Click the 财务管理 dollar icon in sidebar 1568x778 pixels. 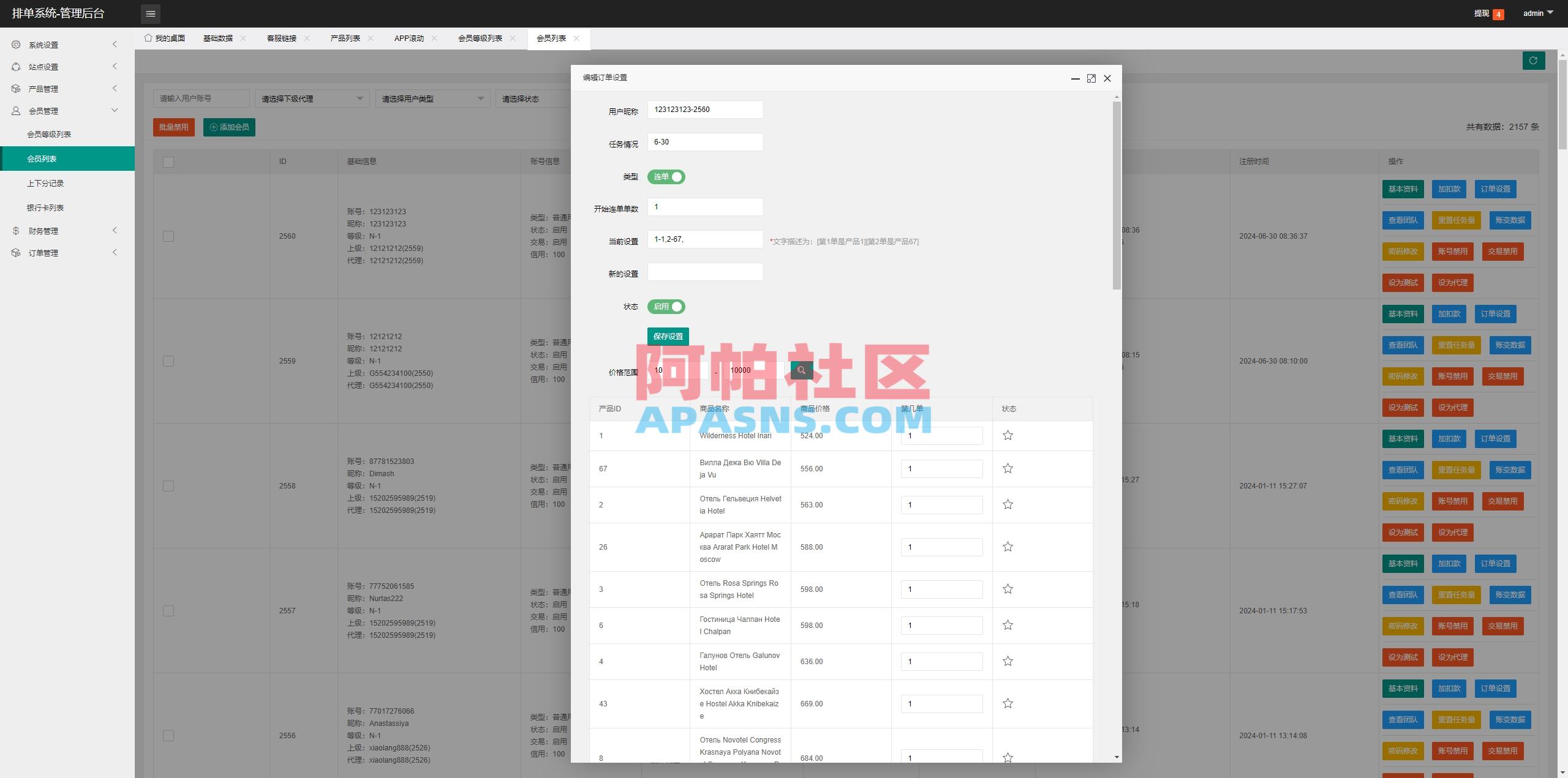point(17,231)
